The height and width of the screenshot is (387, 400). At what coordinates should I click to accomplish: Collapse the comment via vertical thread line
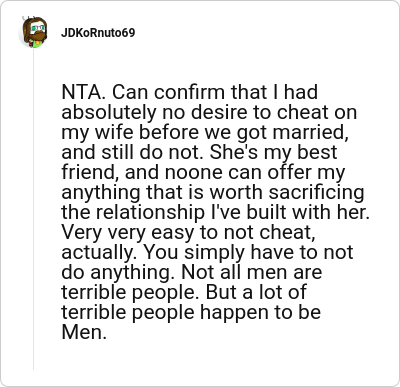[33, 209]
